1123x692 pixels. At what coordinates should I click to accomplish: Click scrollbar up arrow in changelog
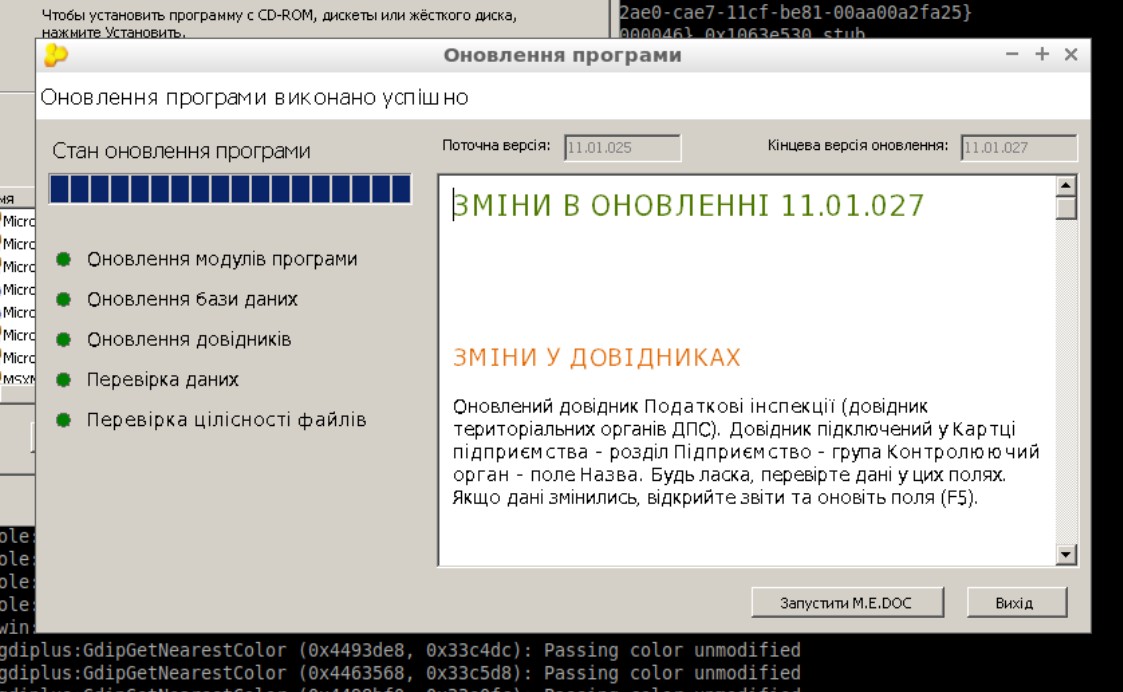point(1066,186)
